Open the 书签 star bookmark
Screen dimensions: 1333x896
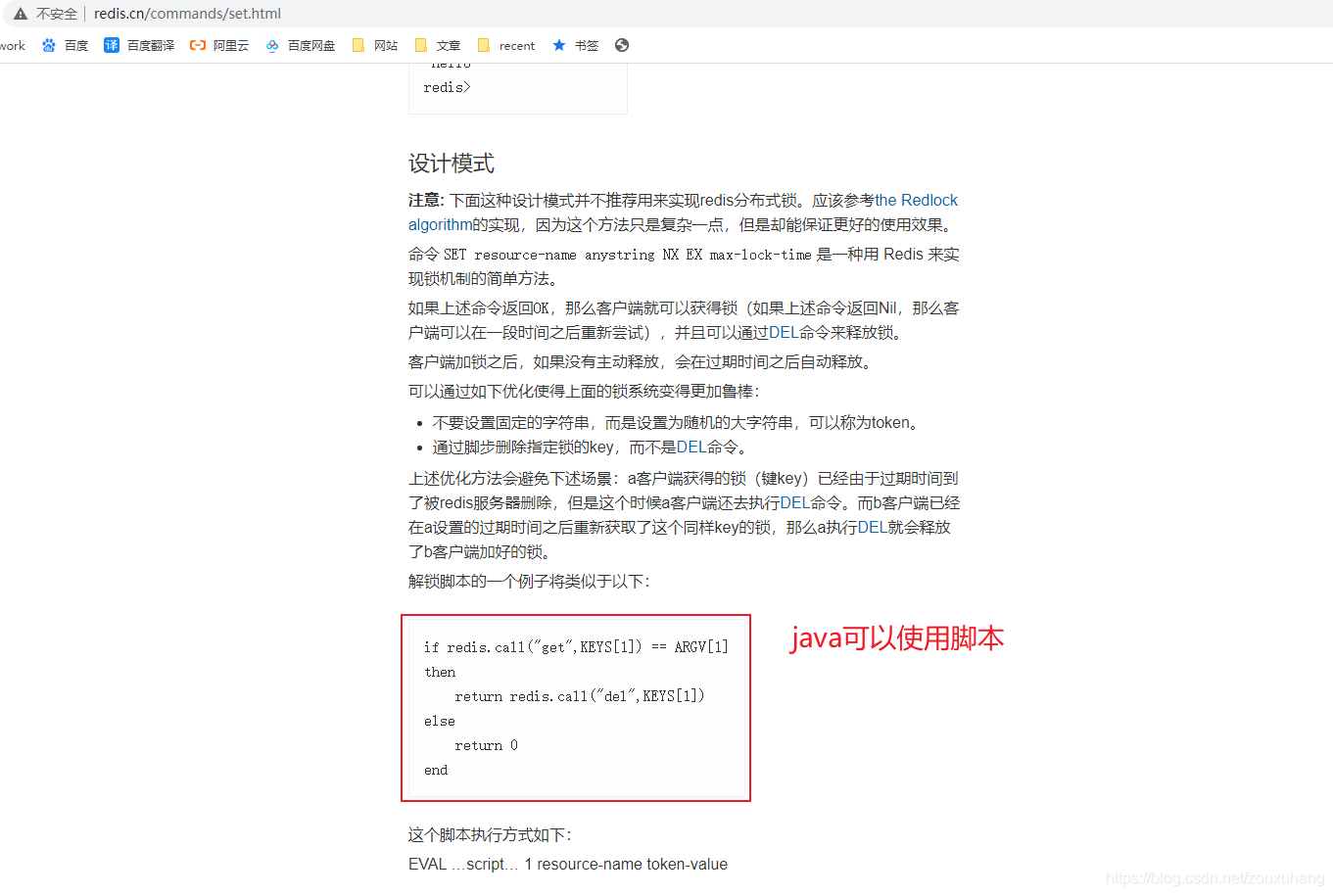tap(575, 45)
